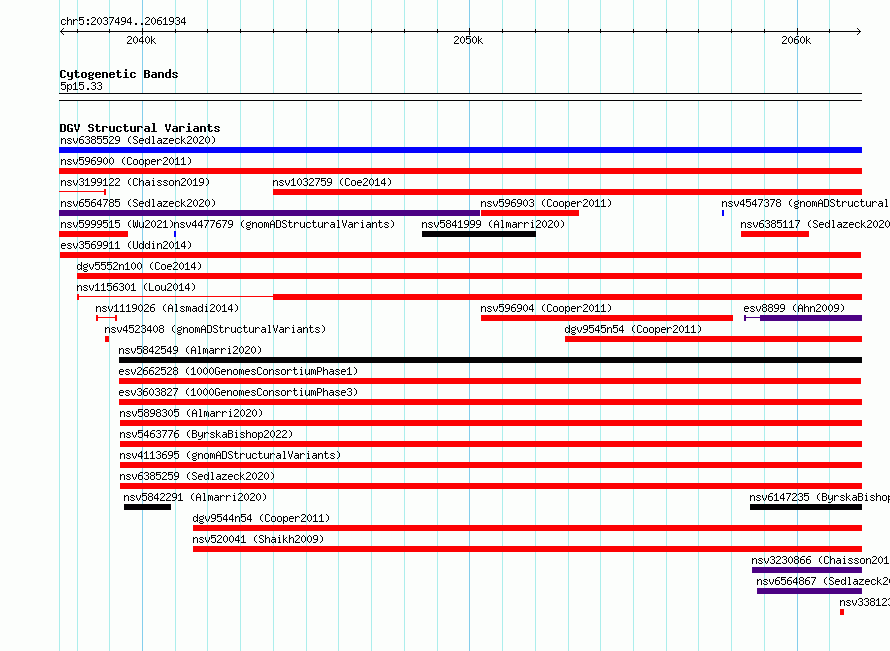Open dgv5552n100 (Coe2014) label
Screen dimensions: 890x651
[139, 266]
